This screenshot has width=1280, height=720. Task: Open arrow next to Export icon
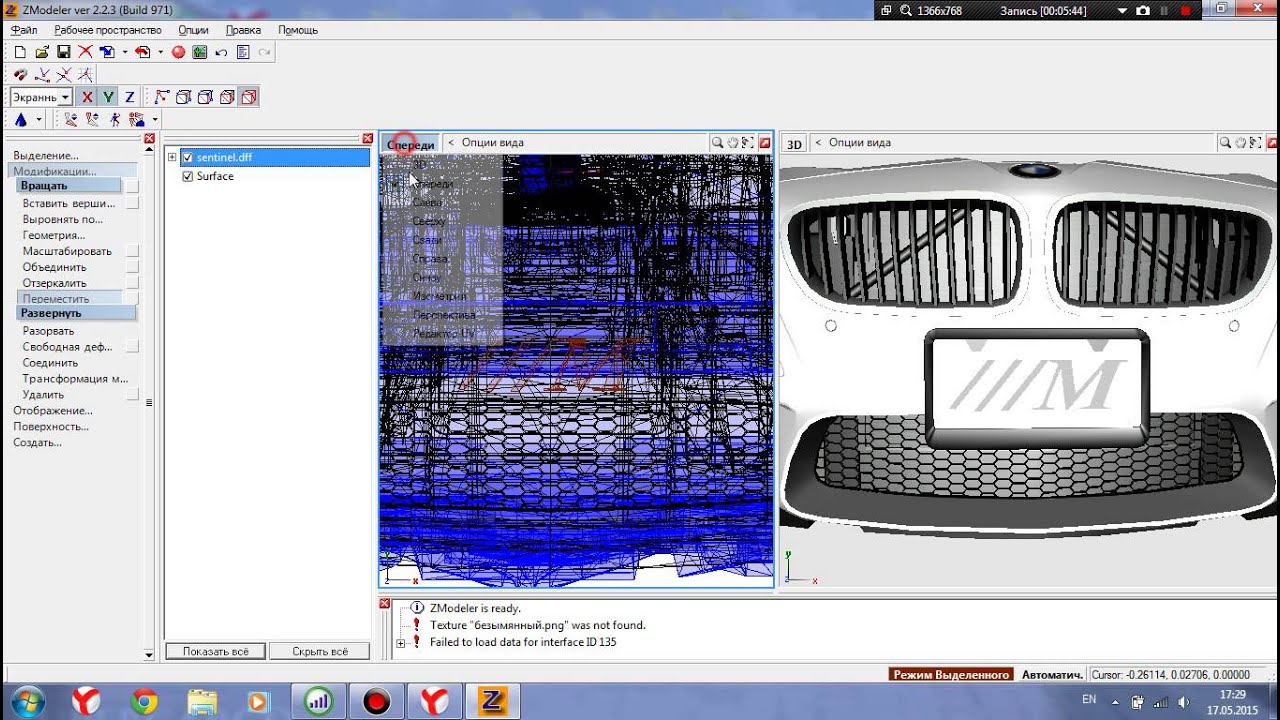pos(160,52)
